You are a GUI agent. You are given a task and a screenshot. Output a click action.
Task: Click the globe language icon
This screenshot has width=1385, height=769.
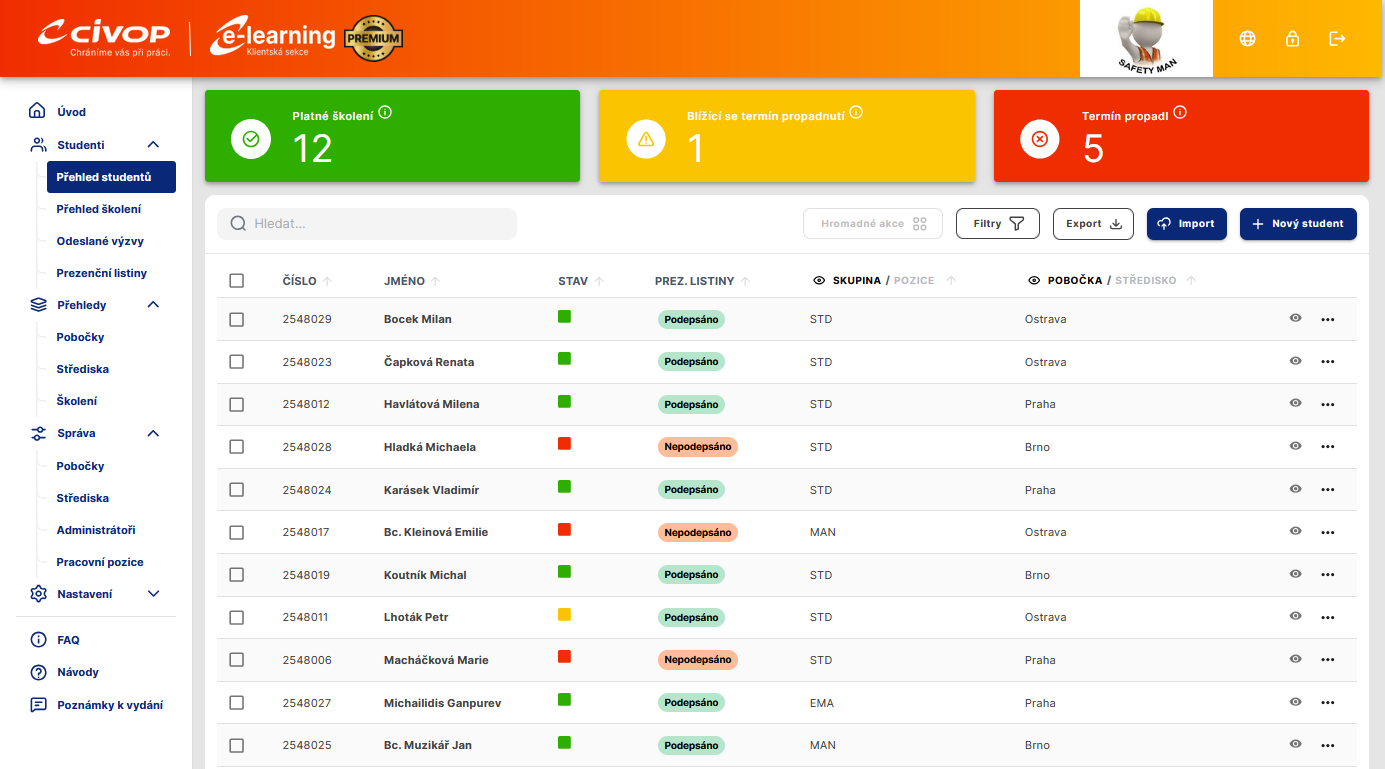point(1247,39)
